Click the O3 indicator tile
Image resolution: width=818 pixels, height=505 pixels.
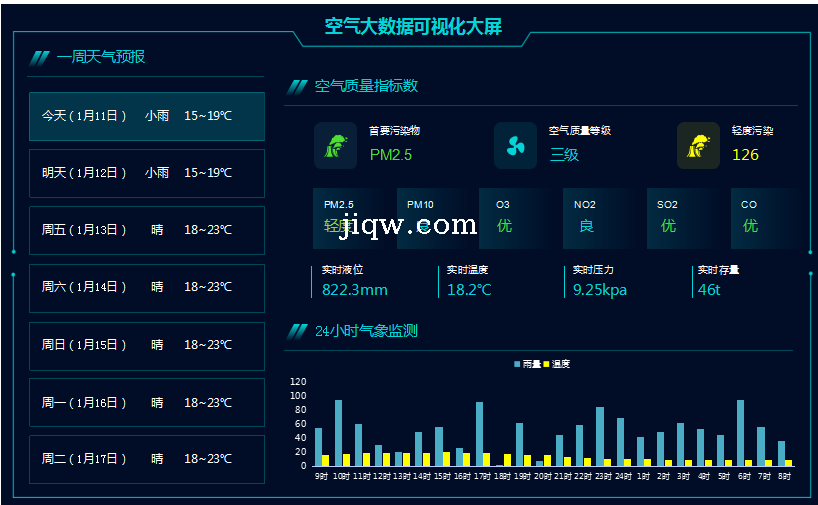519,217
